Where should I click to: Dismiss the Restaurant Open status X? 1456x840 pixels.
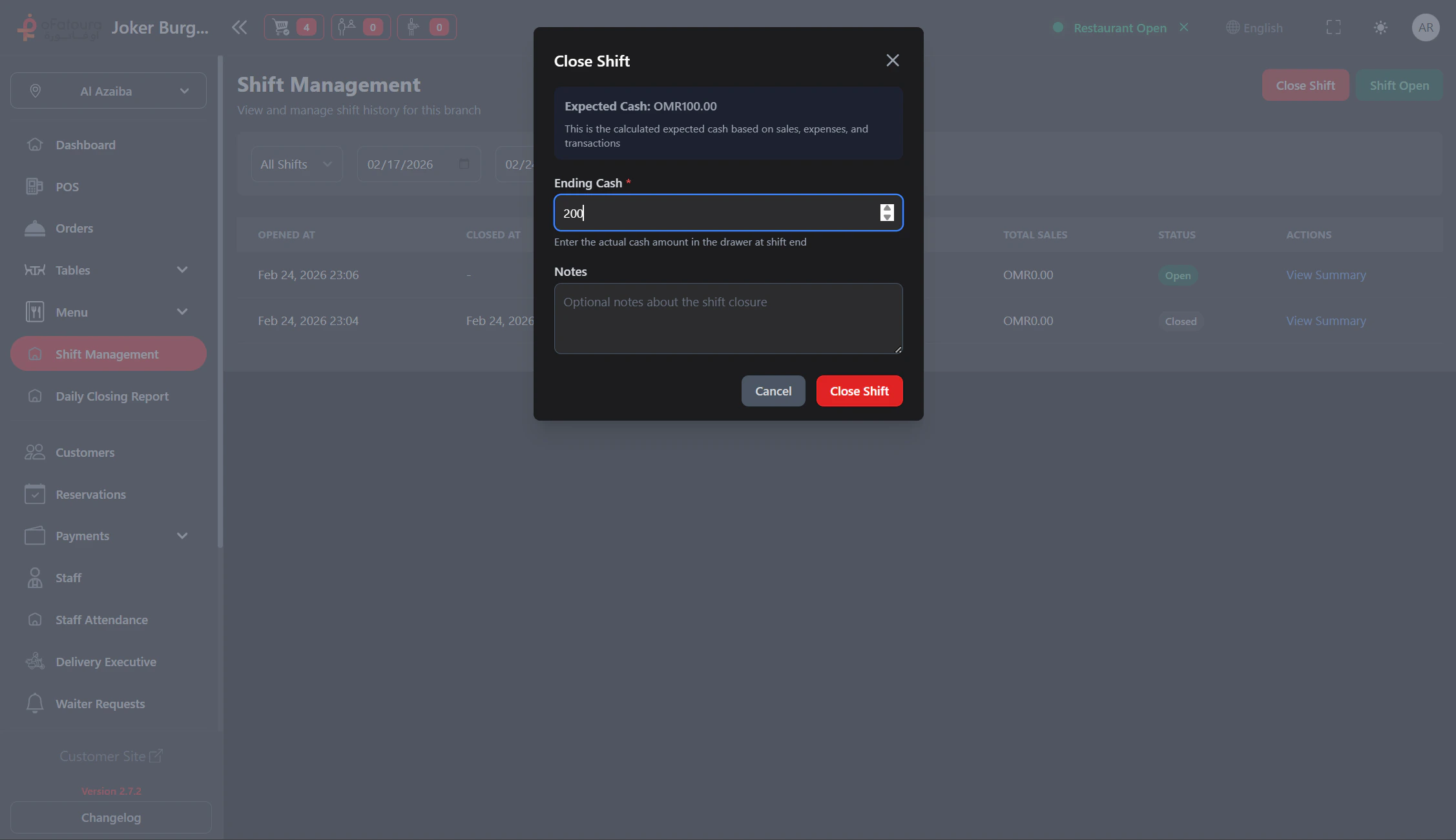tap(1183, 27)
